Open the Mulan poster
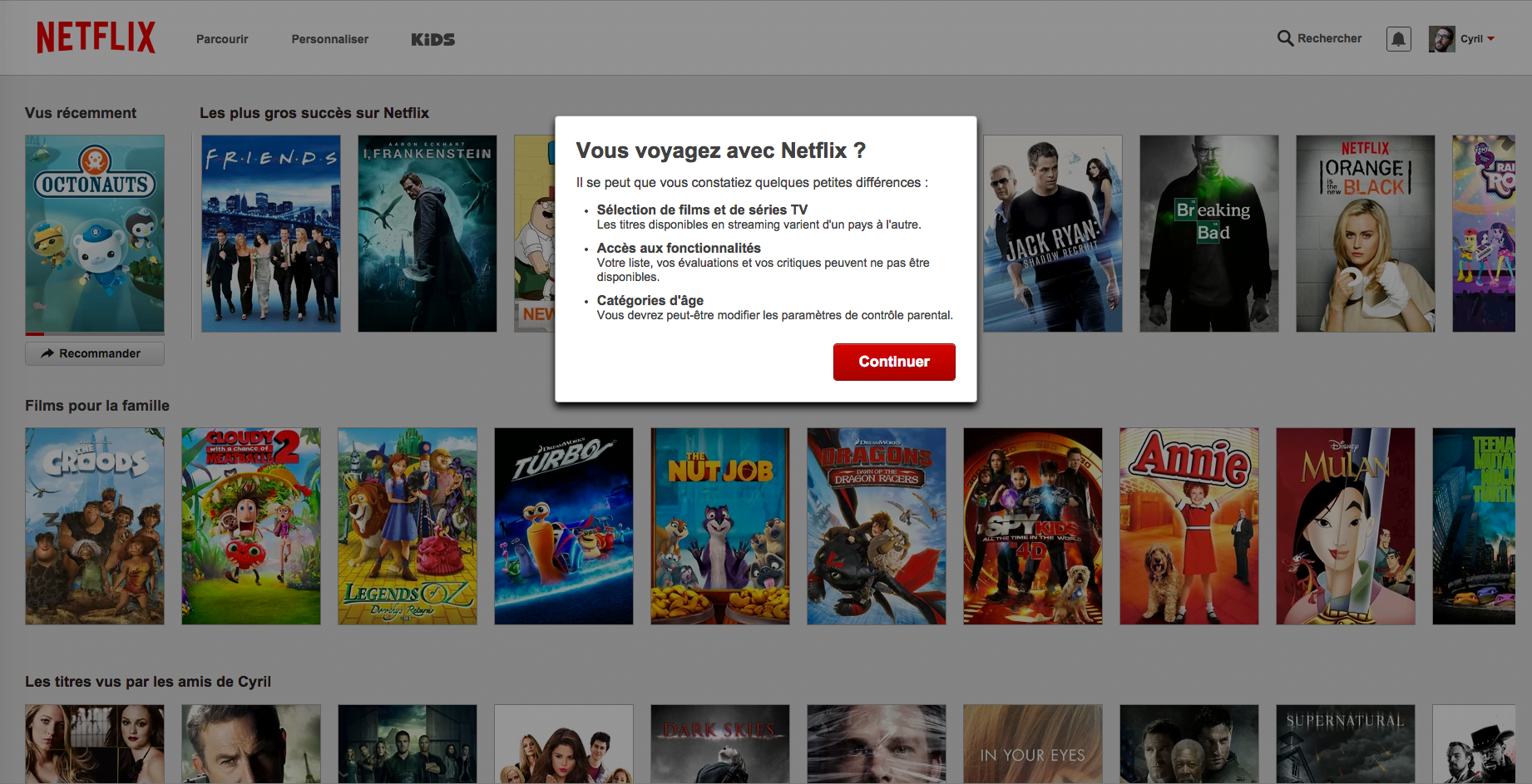This screenshot has height=784, width=1532. click(1346, 526)
